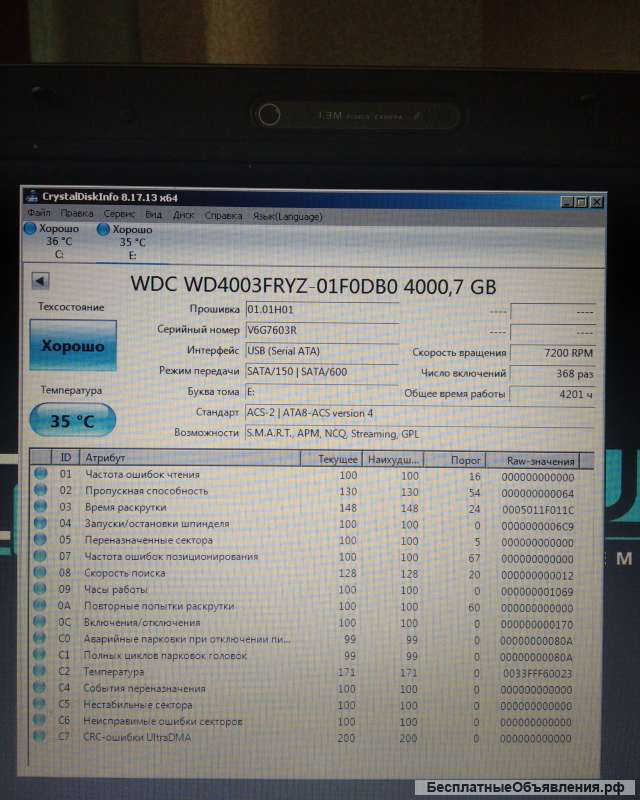Click status icon for C6 Неисправимые ошибки секторов

[38, 719]
